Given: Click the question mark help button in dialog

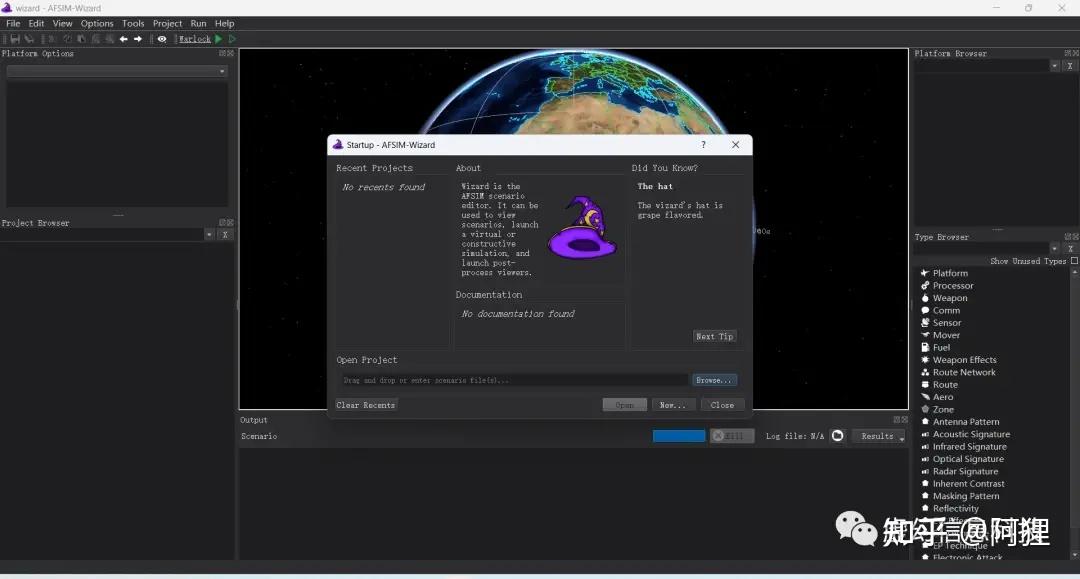Looking at the screenshot, I should tap(703, 145).
